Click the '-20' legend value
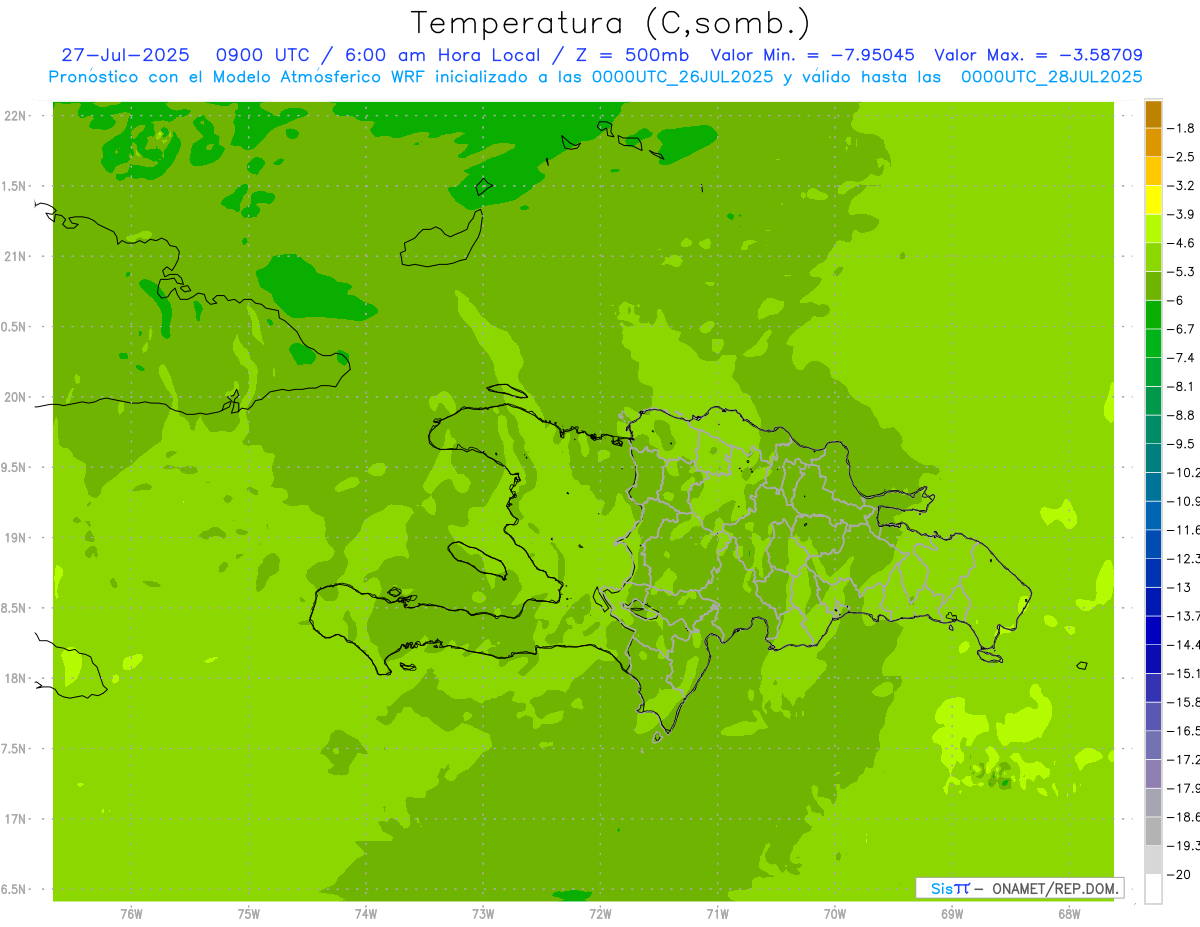The height and width of the screenshot is (927, 1200). tap(1180, 874)
